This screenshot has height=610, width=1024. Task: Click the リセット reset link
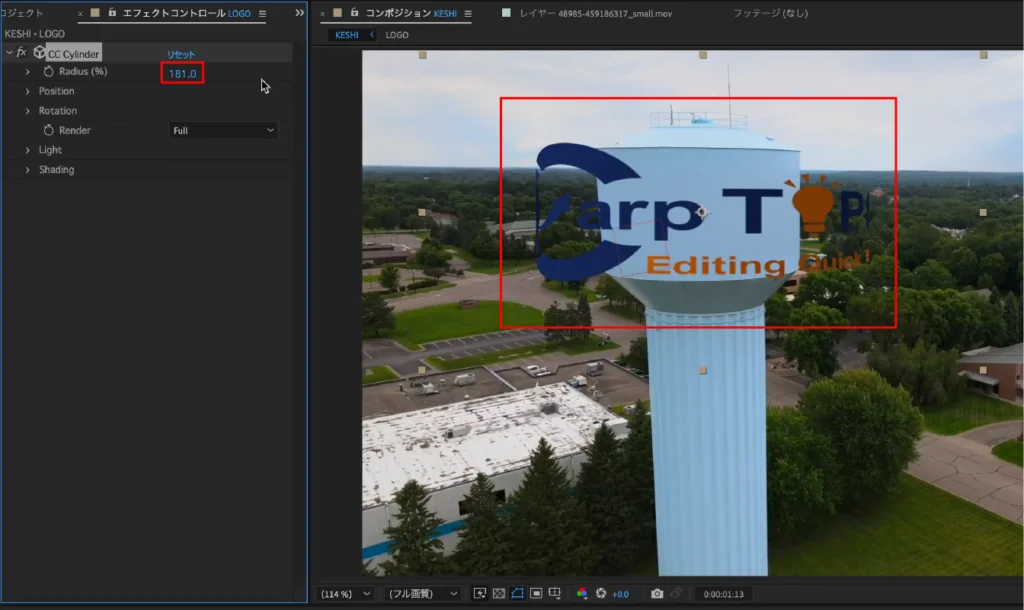181,55
